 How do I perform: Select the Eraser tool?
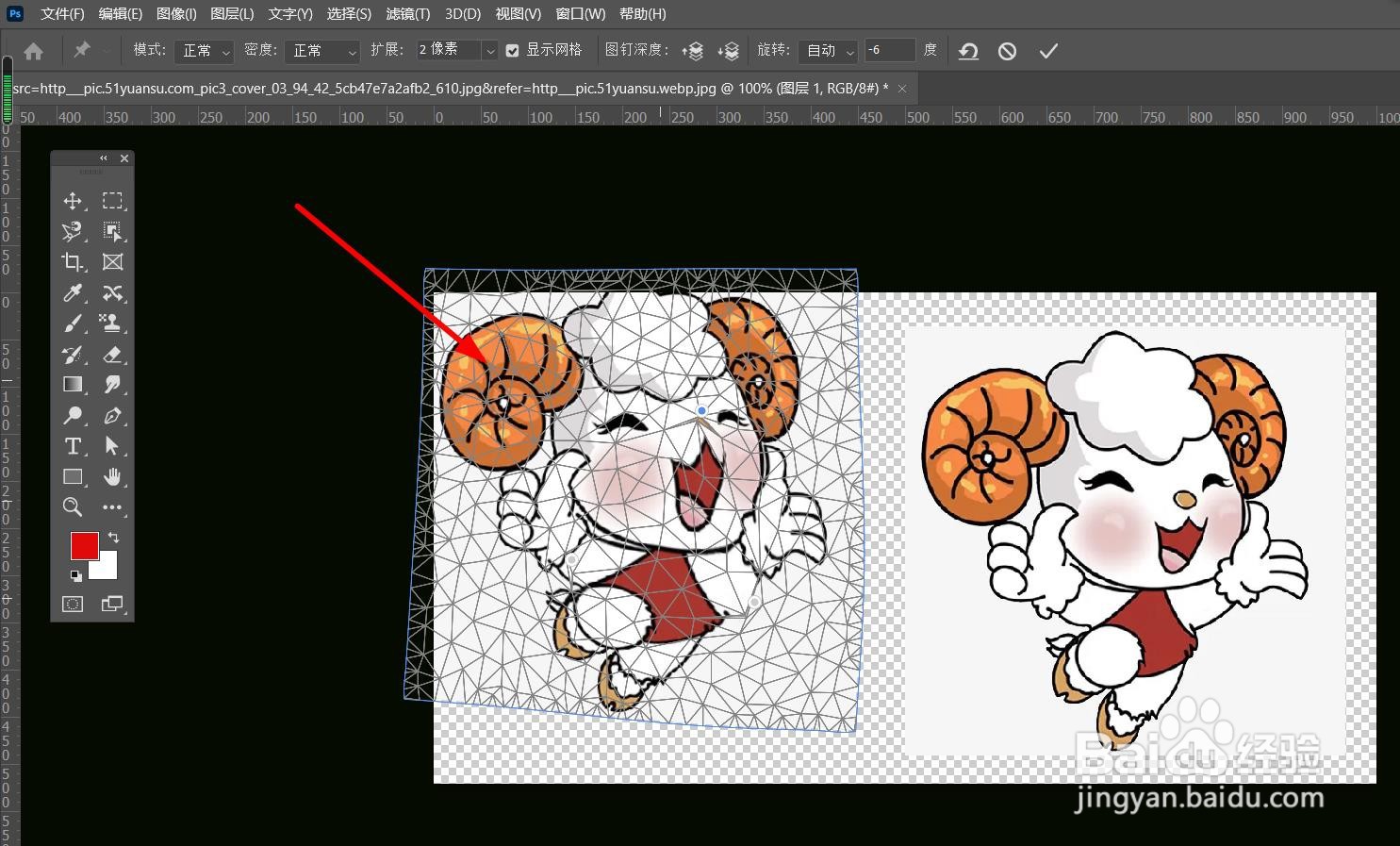[112, 355]
